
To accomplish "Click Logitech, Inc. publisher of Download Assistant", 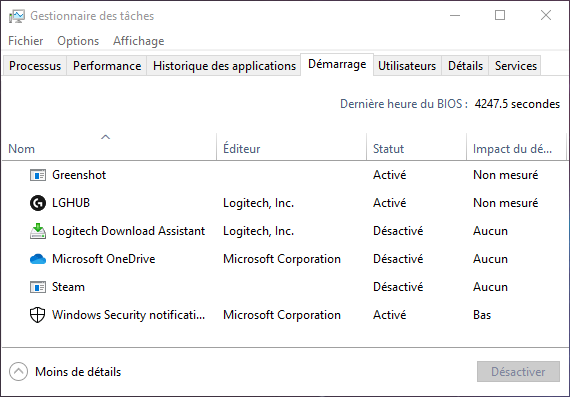I will (x=258, y=231).
